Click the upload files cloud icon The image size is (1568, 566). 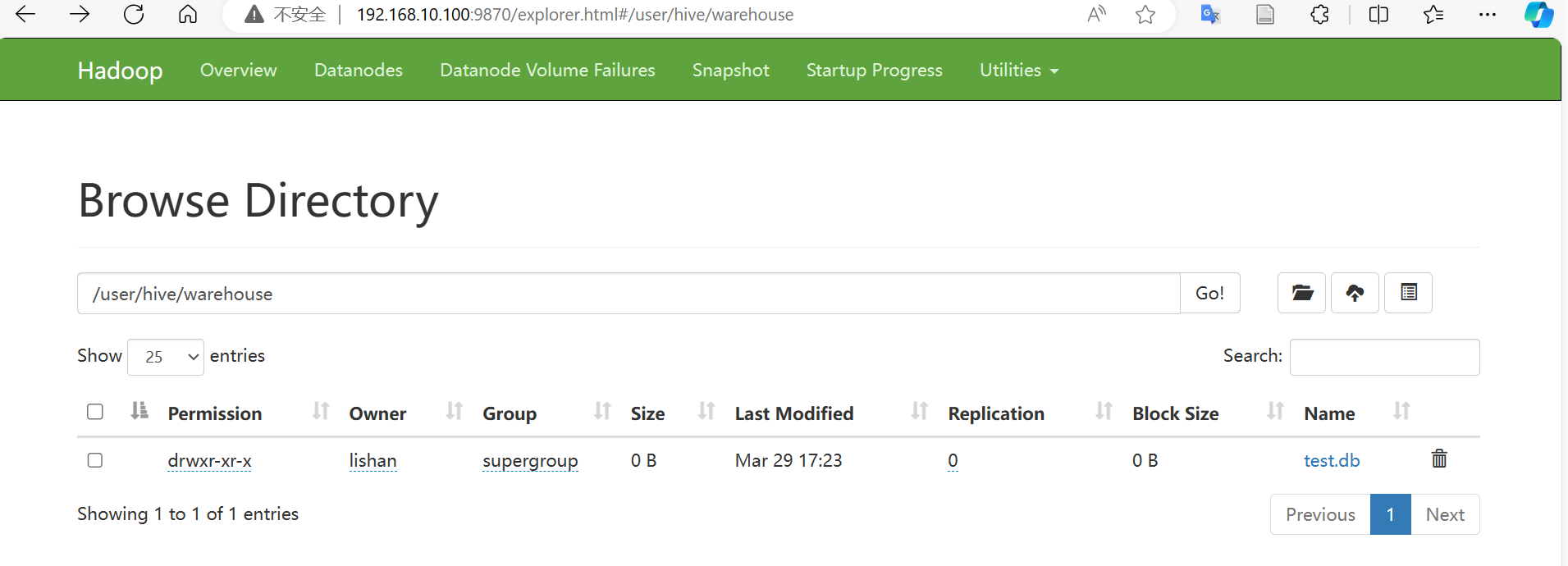click(x=1355, y=293)
